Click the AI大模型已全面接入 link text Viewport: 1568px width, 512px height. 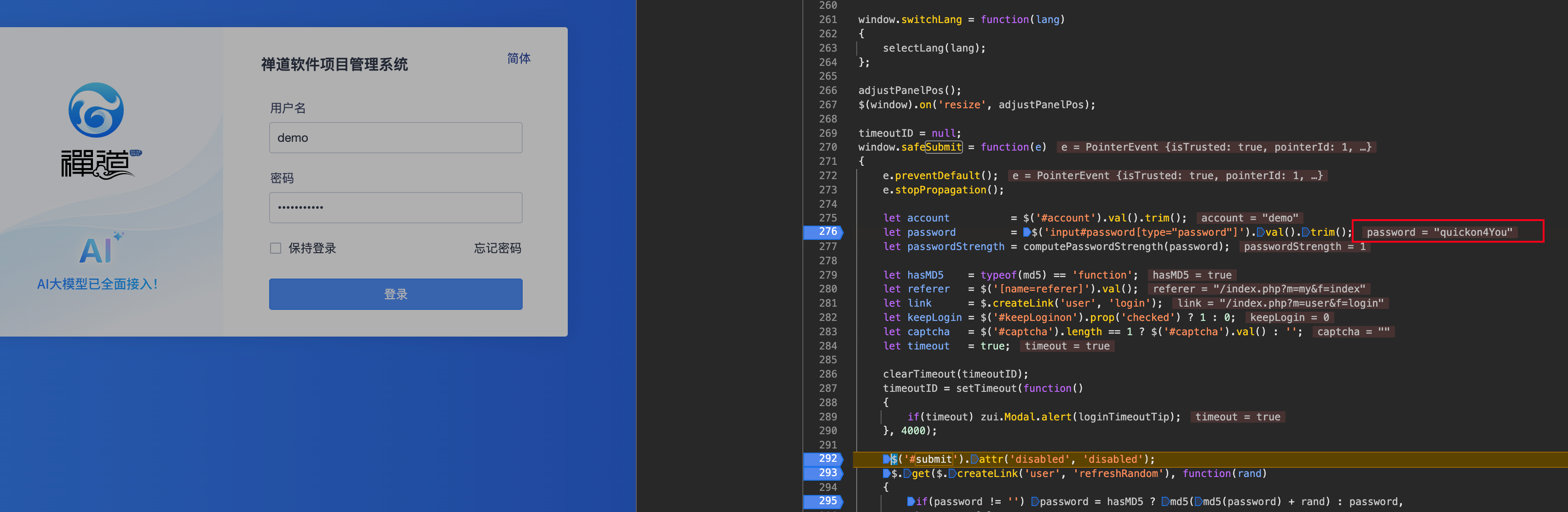click(x=98, y=284)
